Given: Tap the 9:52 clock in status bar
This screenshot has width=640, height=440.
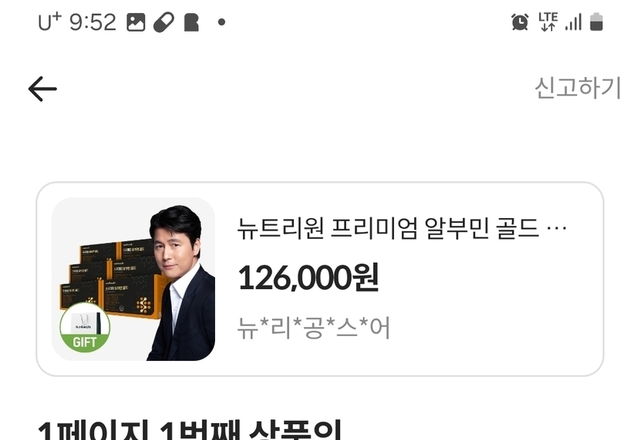Looking at the screenshot, I should [x=93, y=22].
